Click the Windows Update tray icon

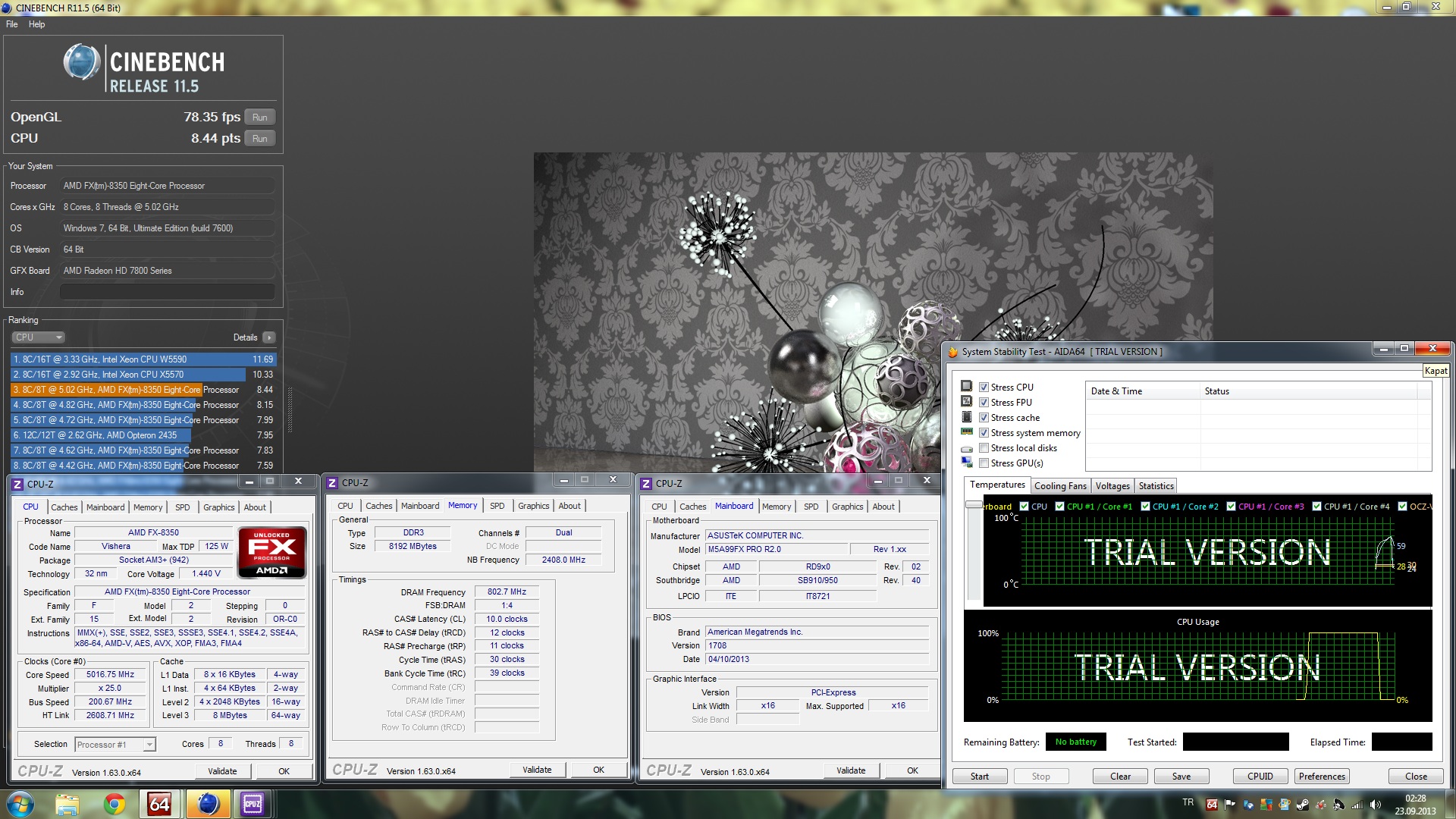tap(1285, 805)
